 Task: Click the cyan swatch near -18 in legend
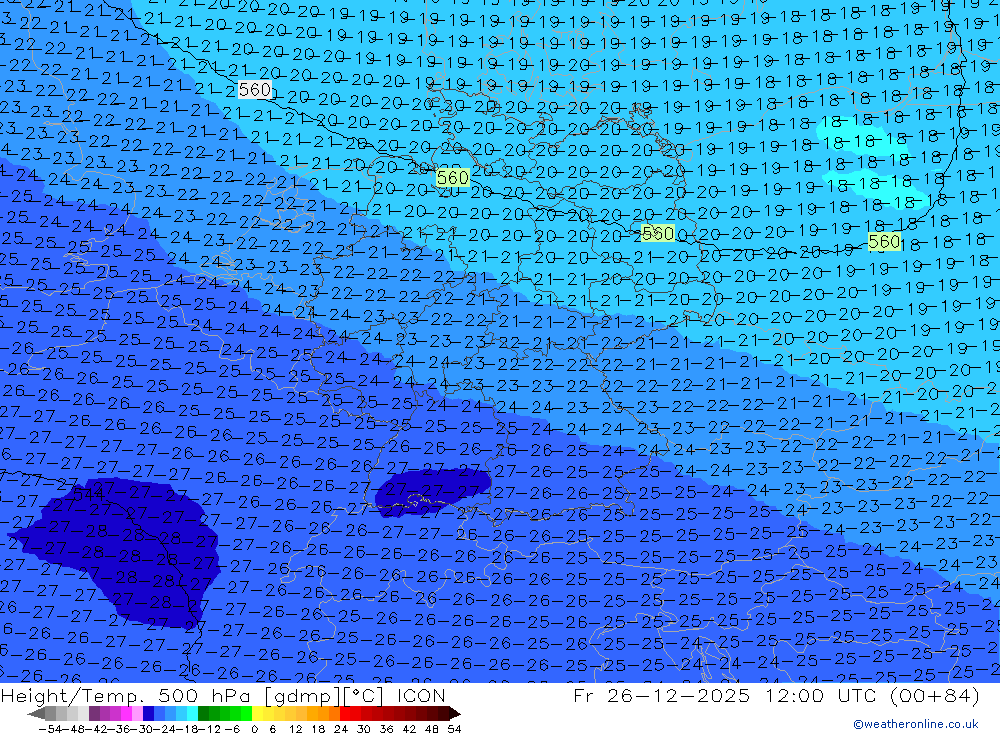coord(192,713)
